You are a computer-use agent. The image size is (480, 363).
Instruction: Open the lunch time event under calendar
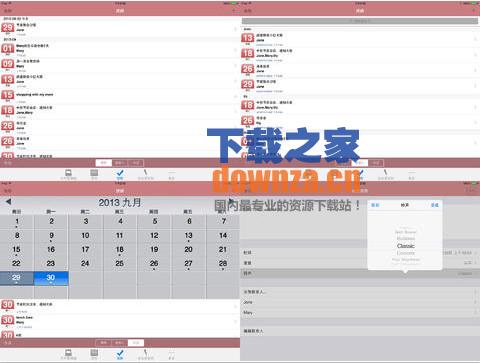tap(120, 321)
